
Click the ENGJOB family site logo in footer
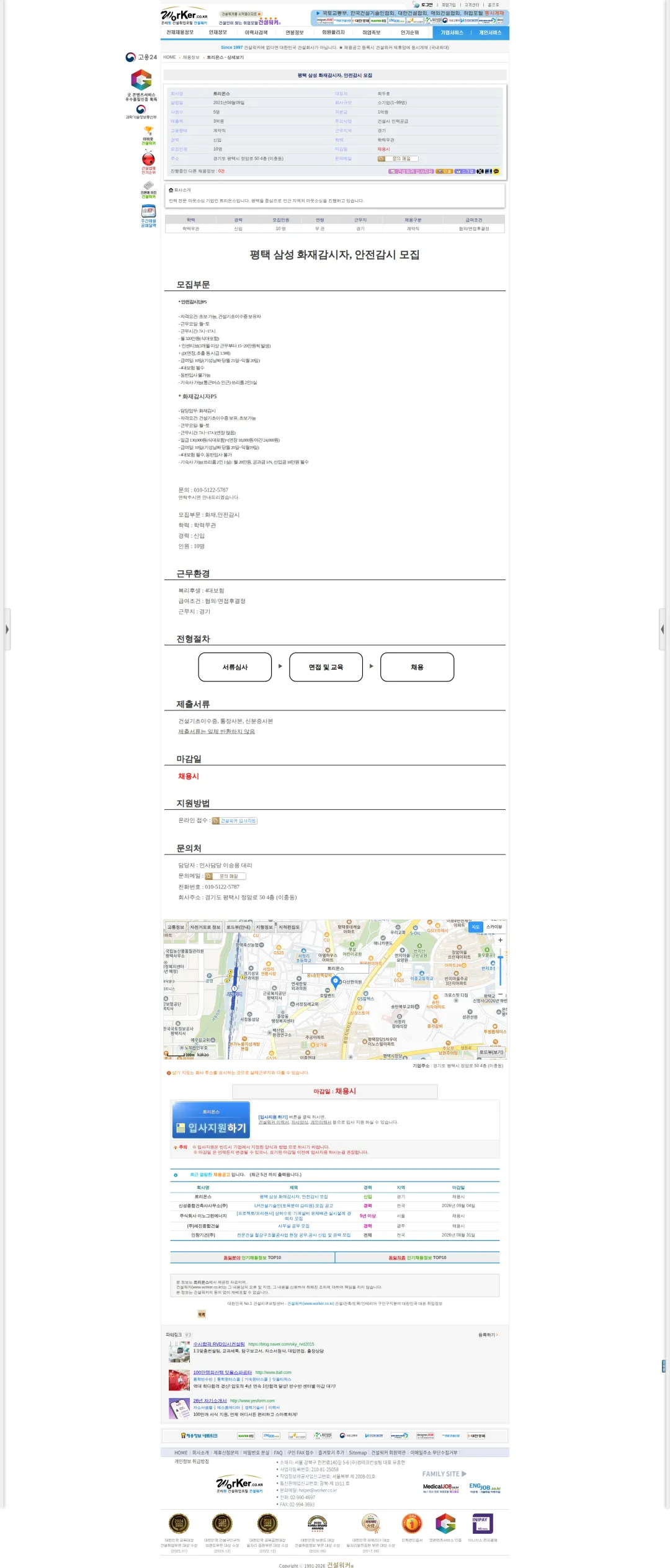(x=485, y=1488)
